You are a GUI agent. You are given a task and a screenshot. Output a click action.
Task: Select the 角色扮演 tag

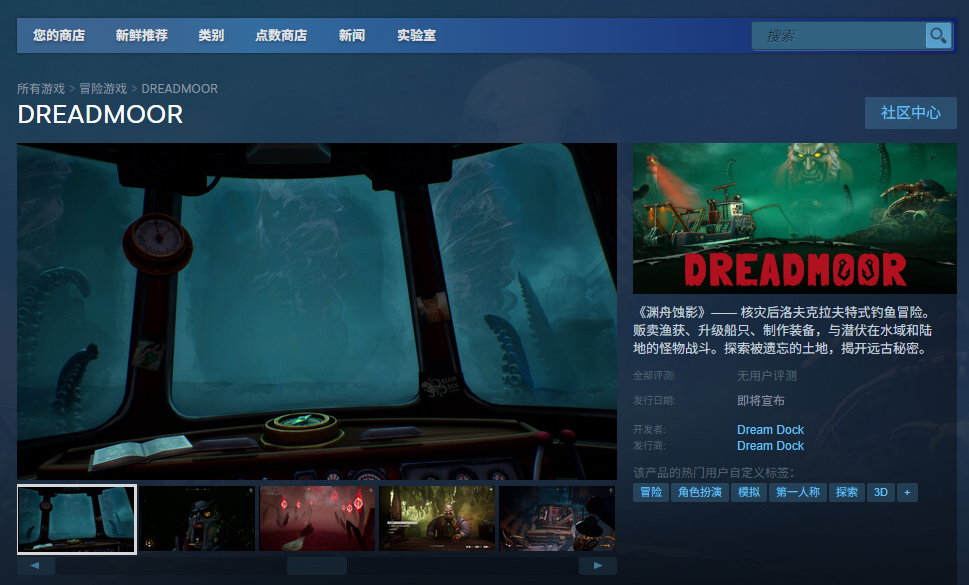pos(699,492)
